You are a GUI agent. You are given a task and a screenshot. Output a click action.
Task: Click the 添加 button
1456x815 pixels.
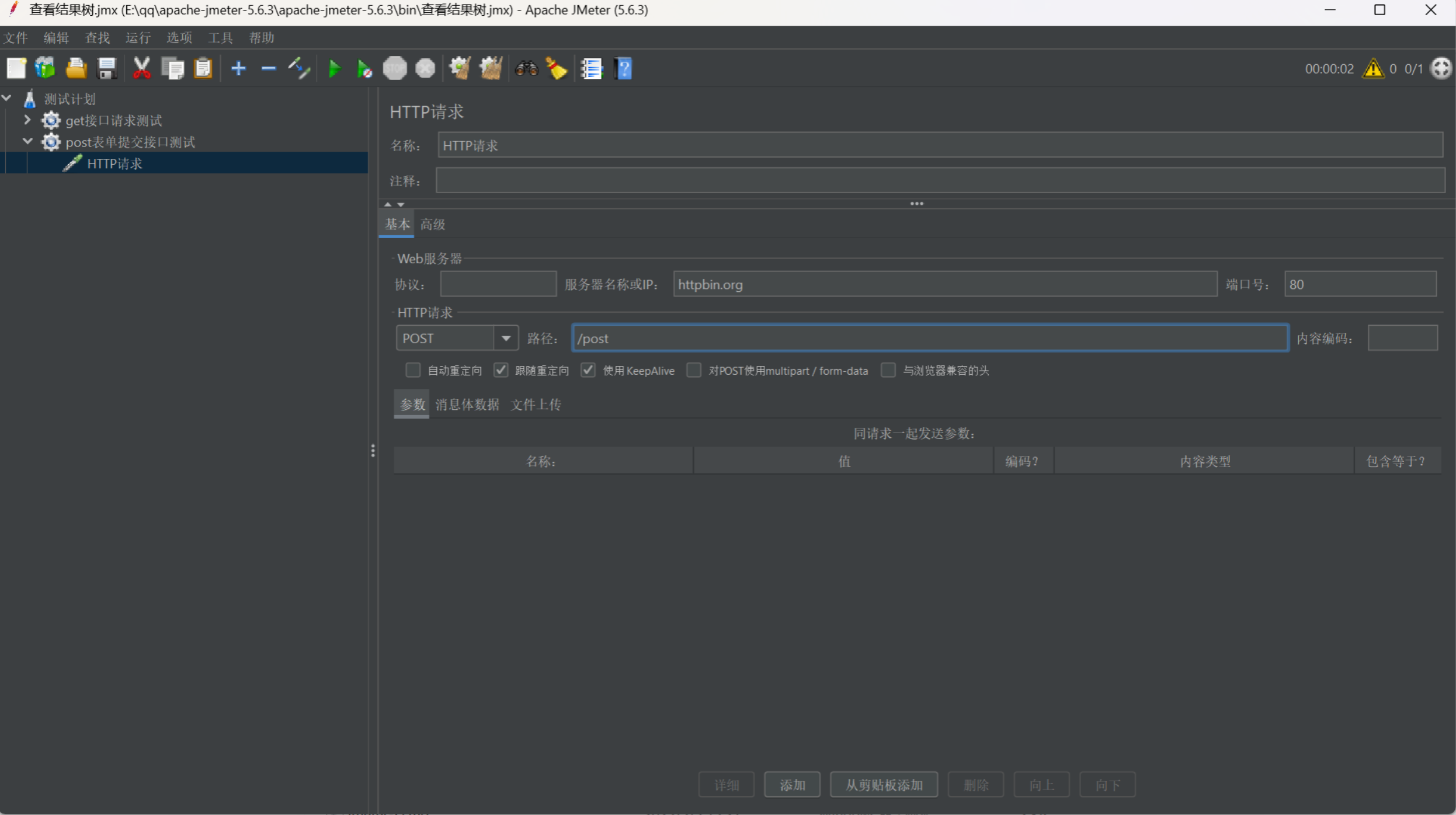click(x=792, y=785)
